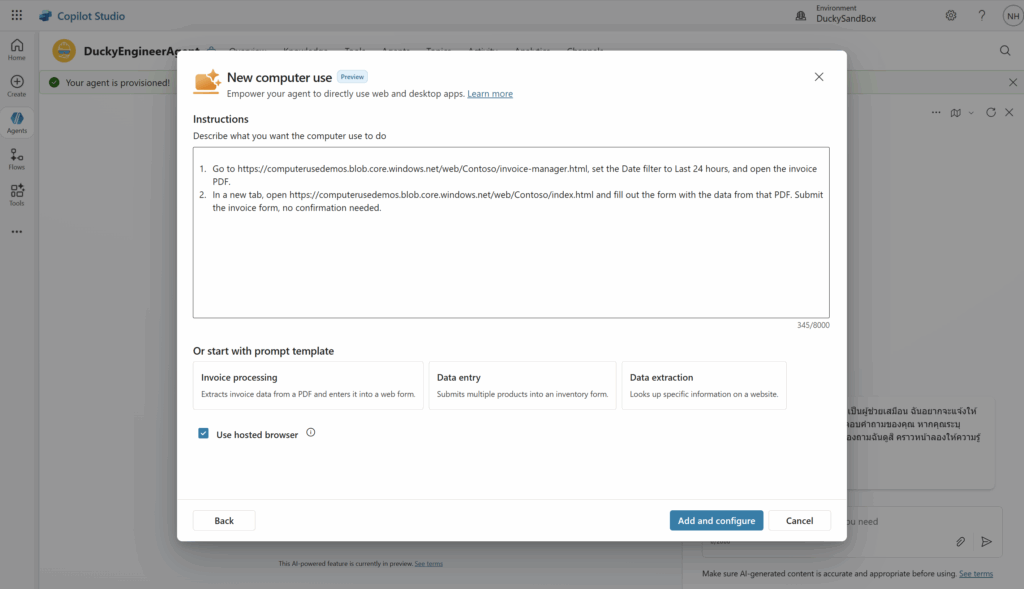Choose the Data extraction prompt template
1024x589 pixels.
point(704,385)
